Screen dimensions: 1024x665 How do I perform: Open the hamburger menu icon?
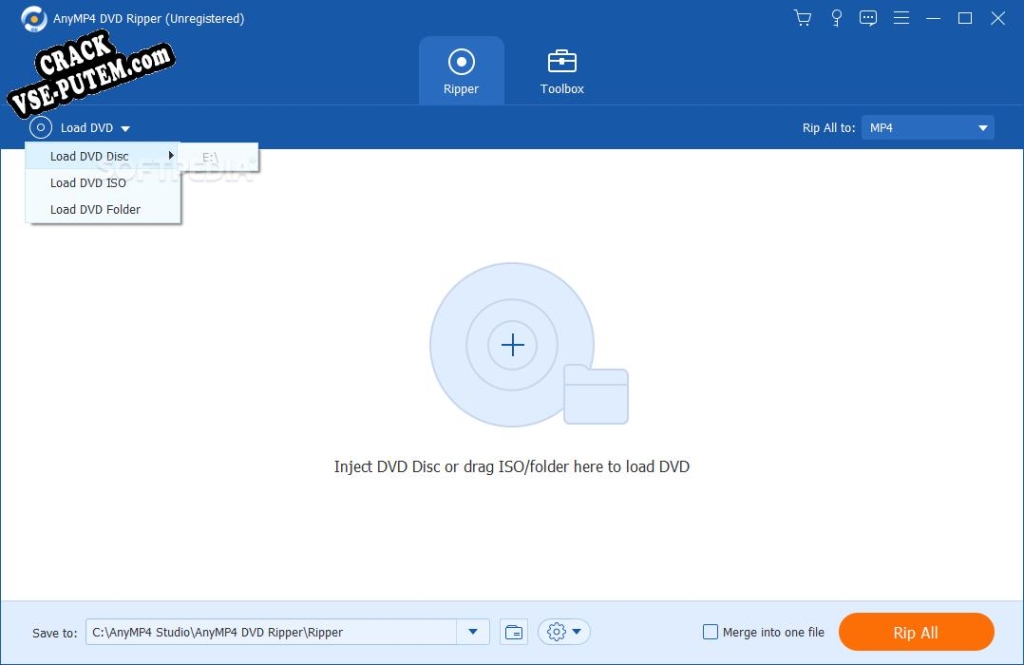click(901, 18)
